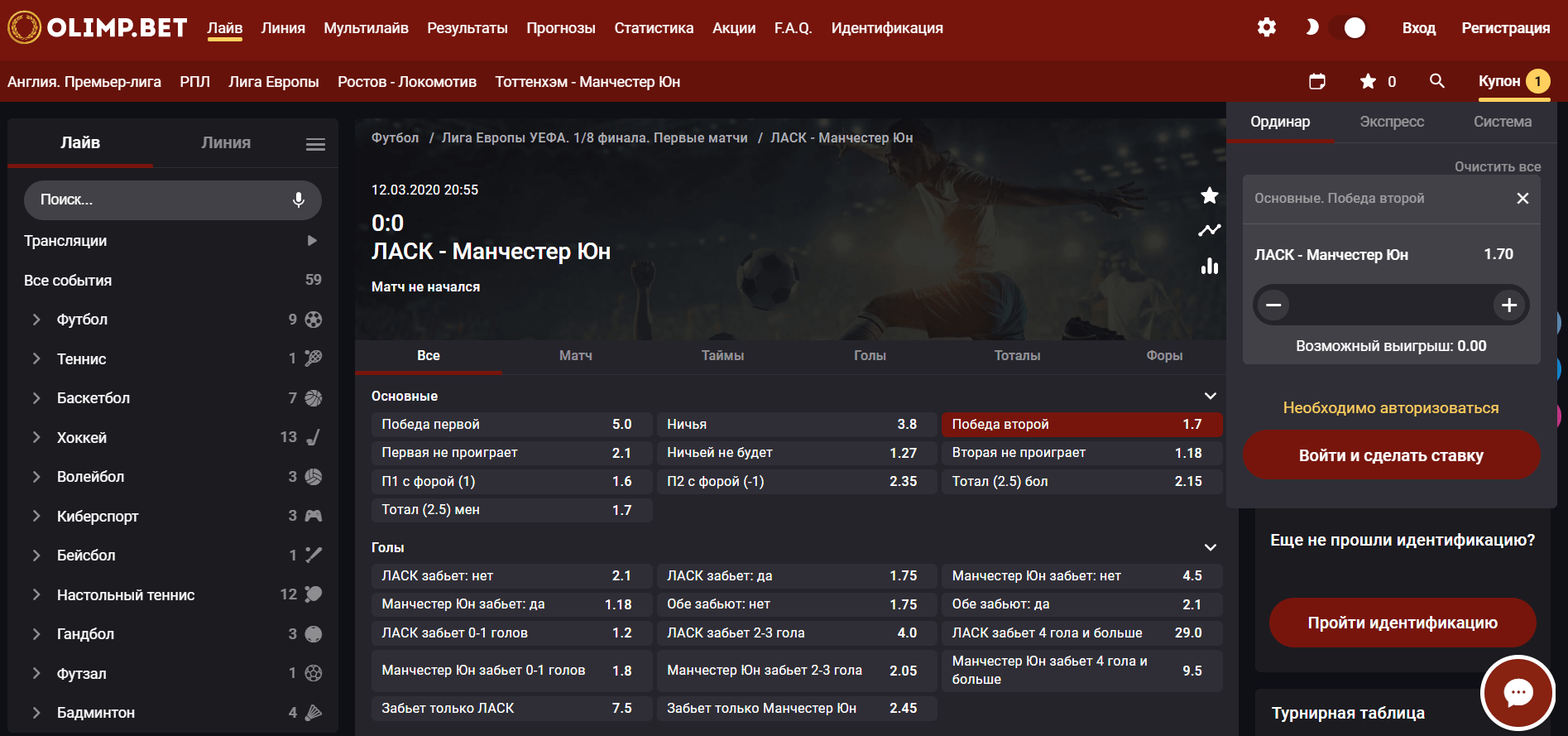Open the settings gear icon

[1266, 27]
